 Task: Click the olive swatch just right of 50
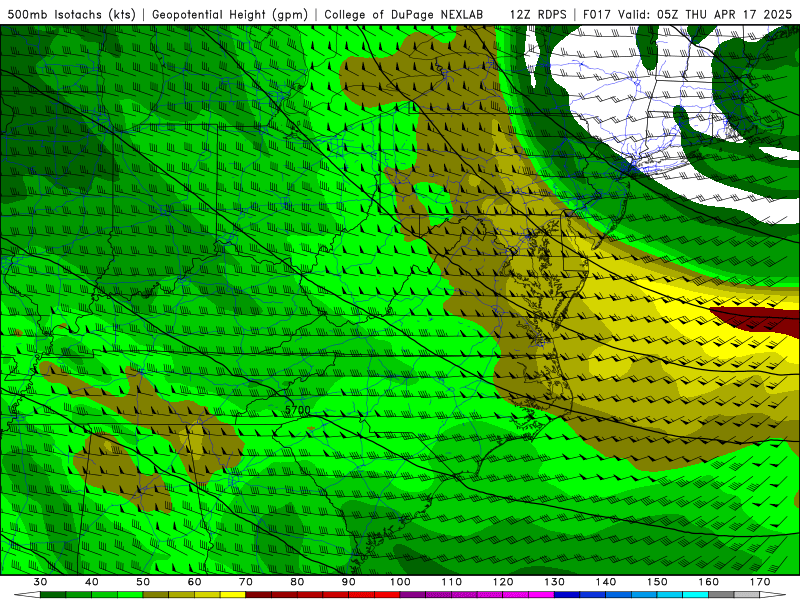pyautogui.click(x=156, y=594)
